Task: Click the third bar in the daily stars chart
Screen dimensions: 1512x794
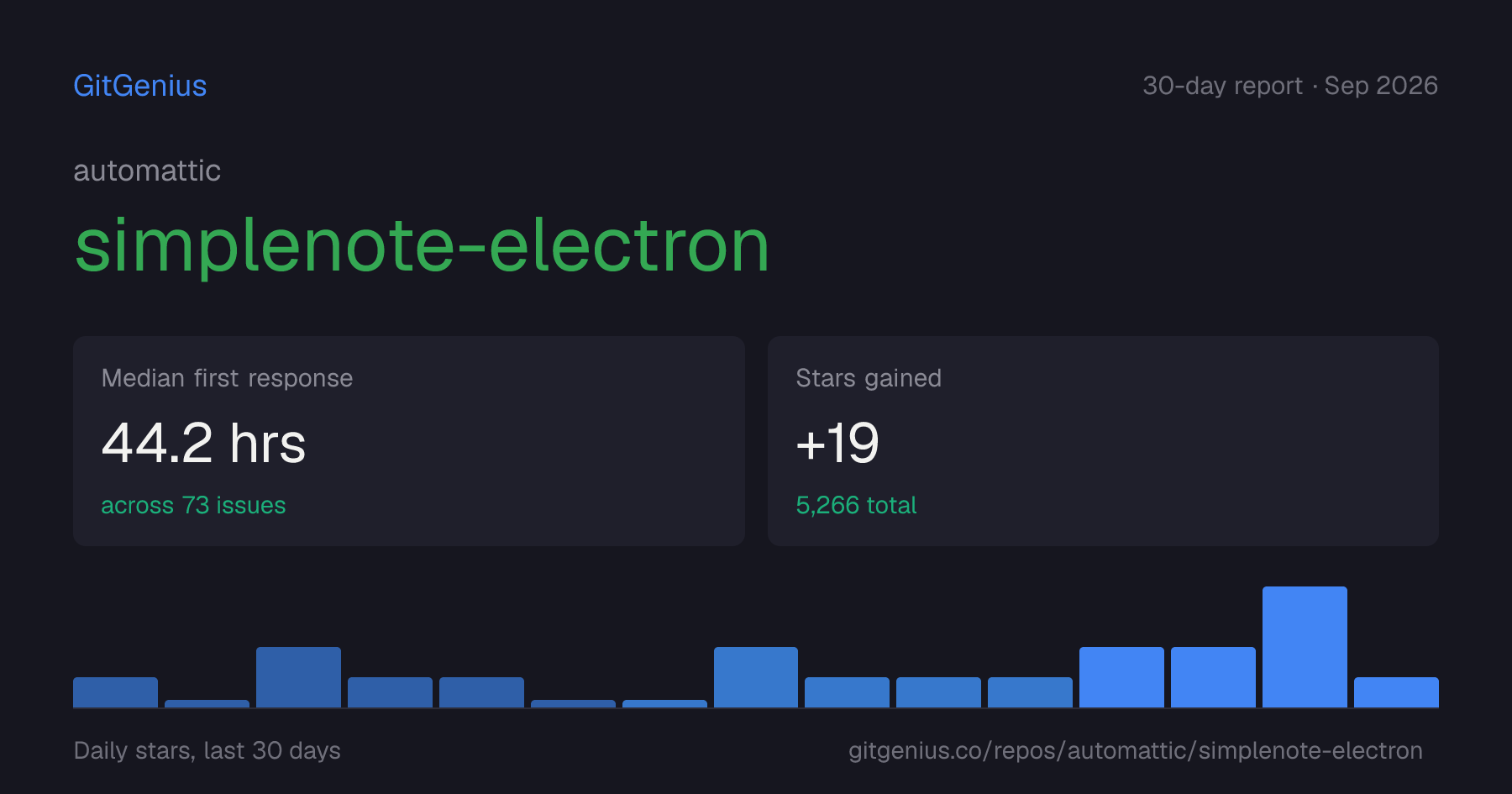Action: point(298,677)
